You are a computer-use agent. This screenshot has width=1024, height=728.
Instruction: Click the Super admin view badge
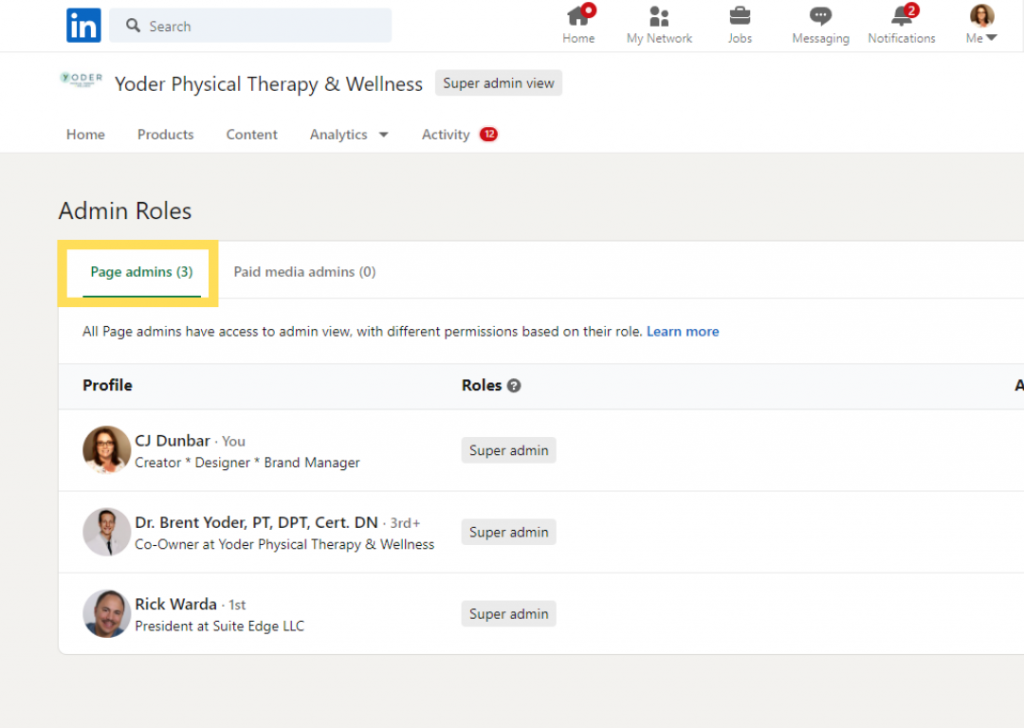[498, 83]
